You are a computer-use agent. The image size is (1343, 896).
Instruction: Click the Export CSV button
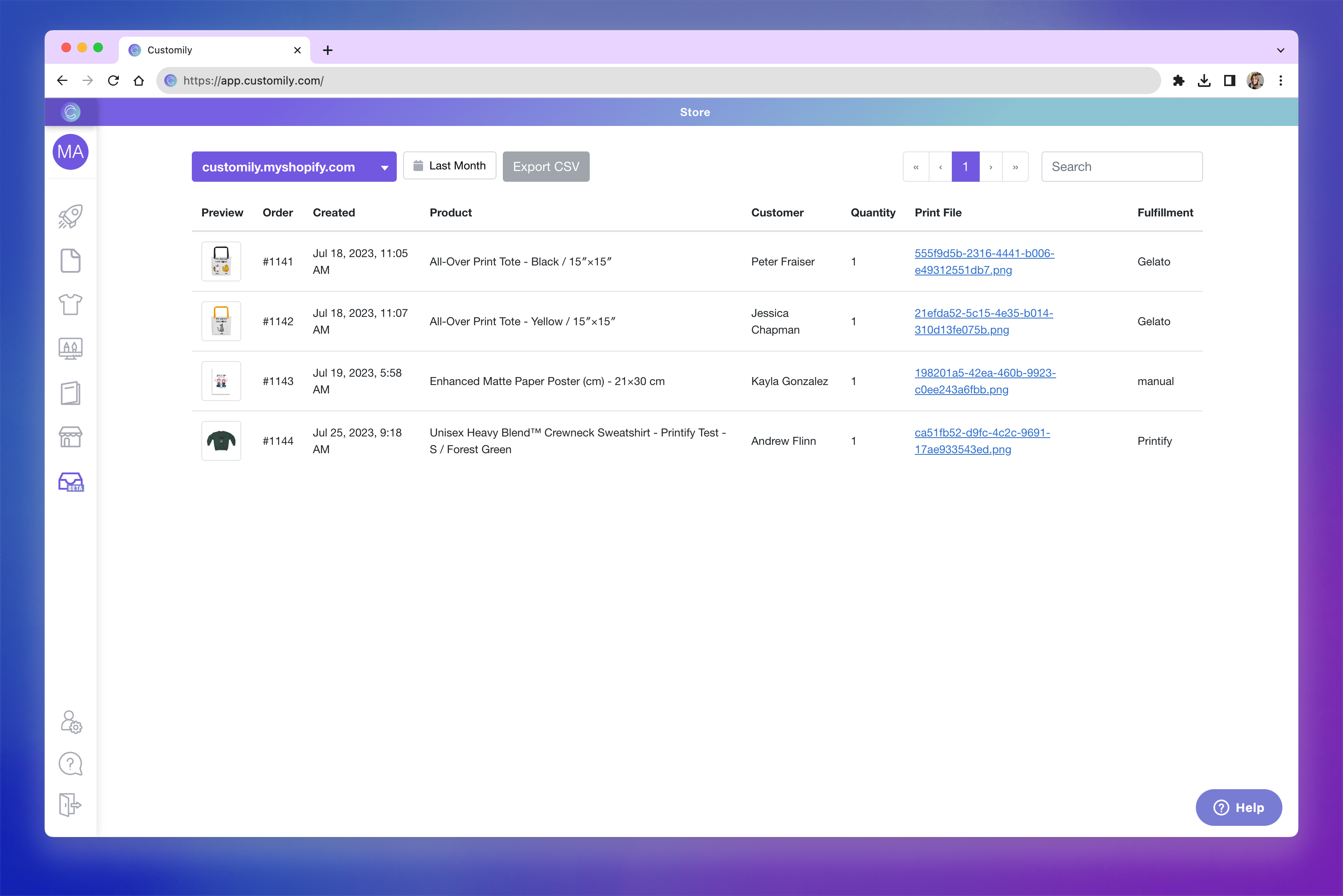tap(545, 167)
